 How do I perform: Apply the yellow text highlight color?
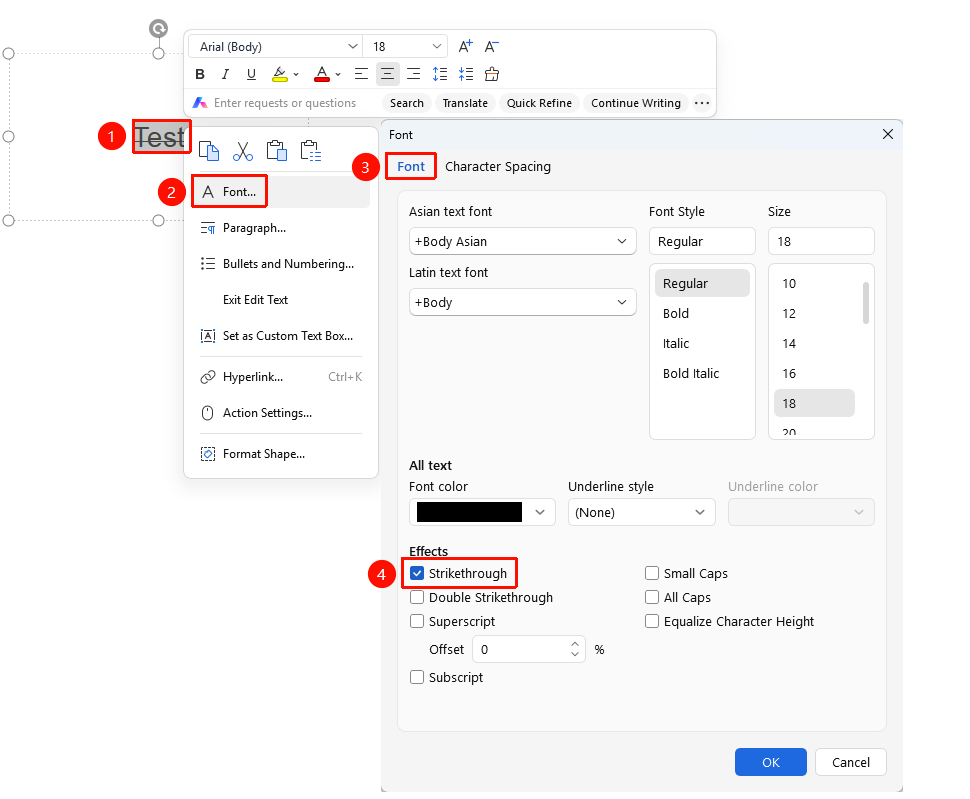(280, 74)
